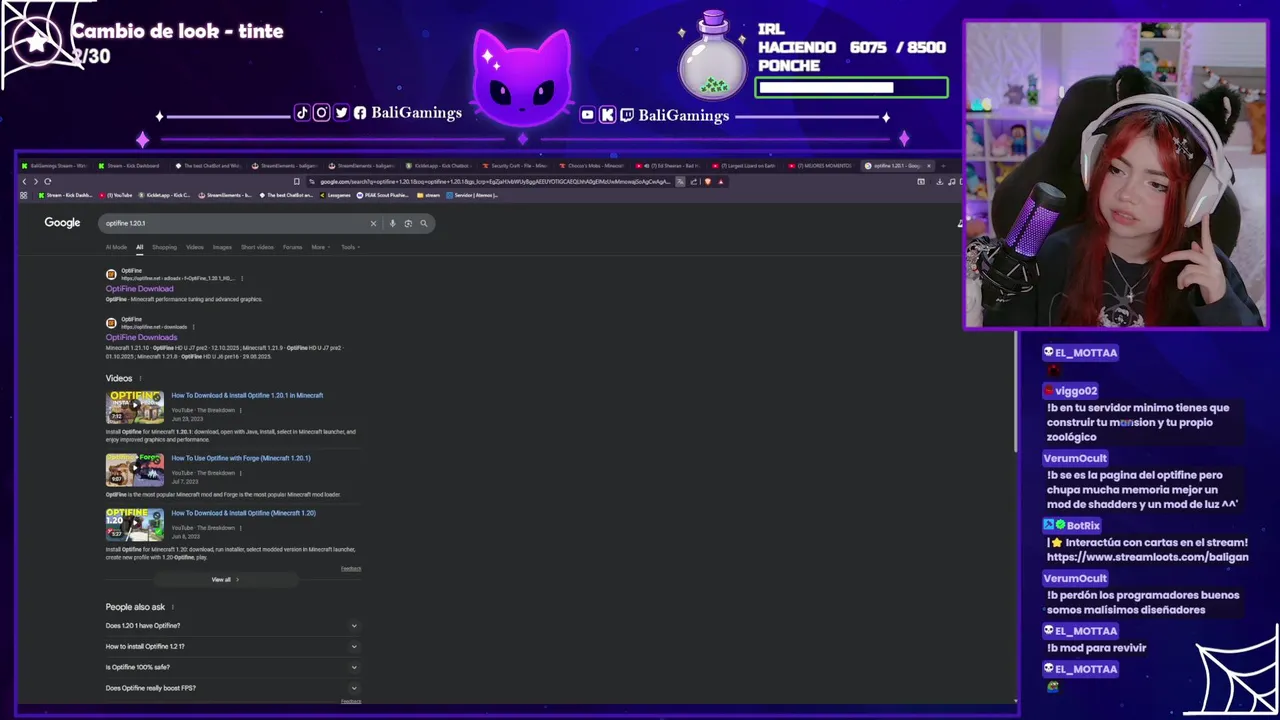This screenshot has width=1280, height=720.
Task: Switch to the Security Craft browser tab
Action: tap(515, 166)
